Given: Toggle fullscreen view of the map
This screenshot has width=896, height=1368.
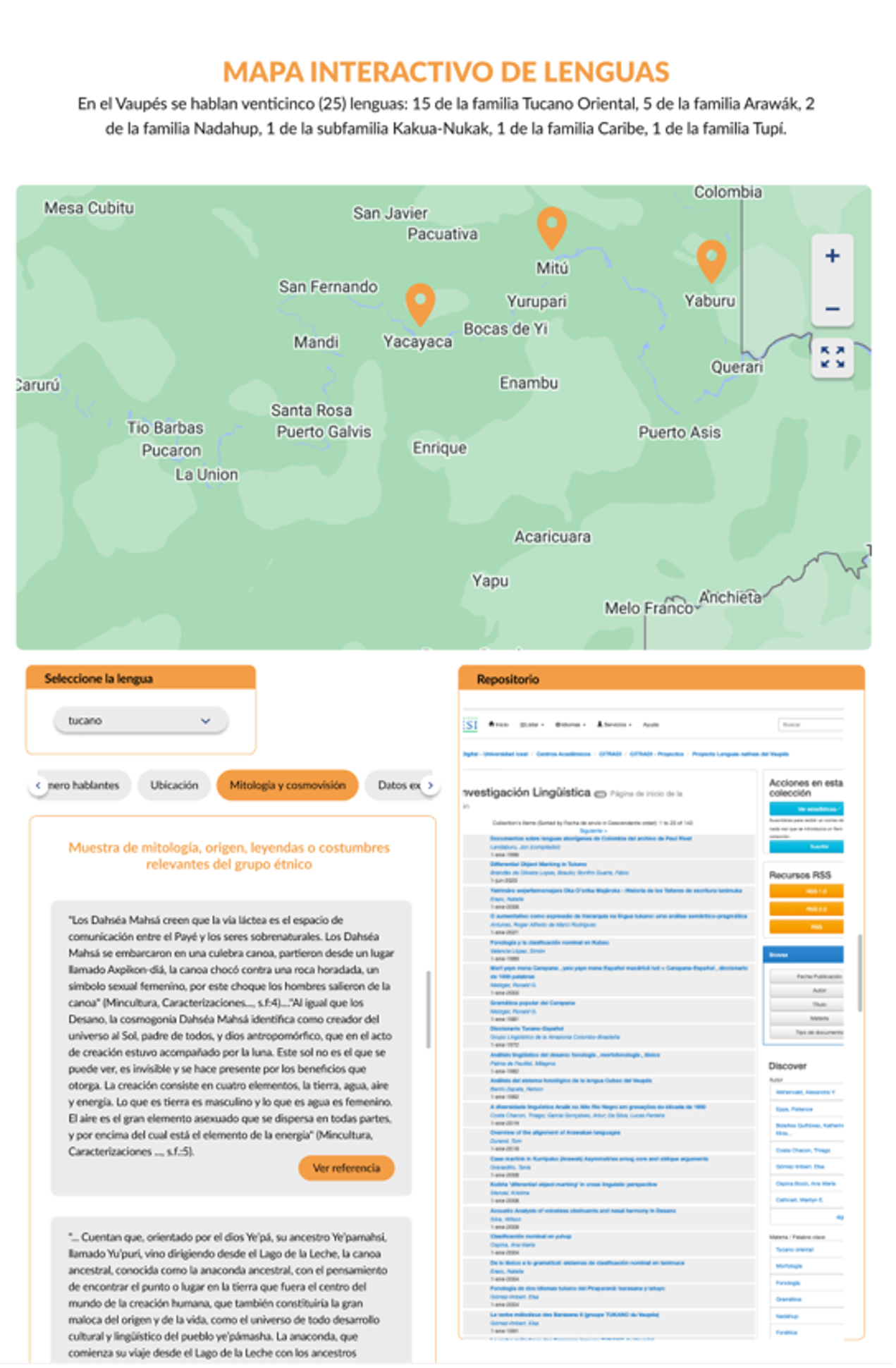Looking at the screenshot, I should click(832, 357).
